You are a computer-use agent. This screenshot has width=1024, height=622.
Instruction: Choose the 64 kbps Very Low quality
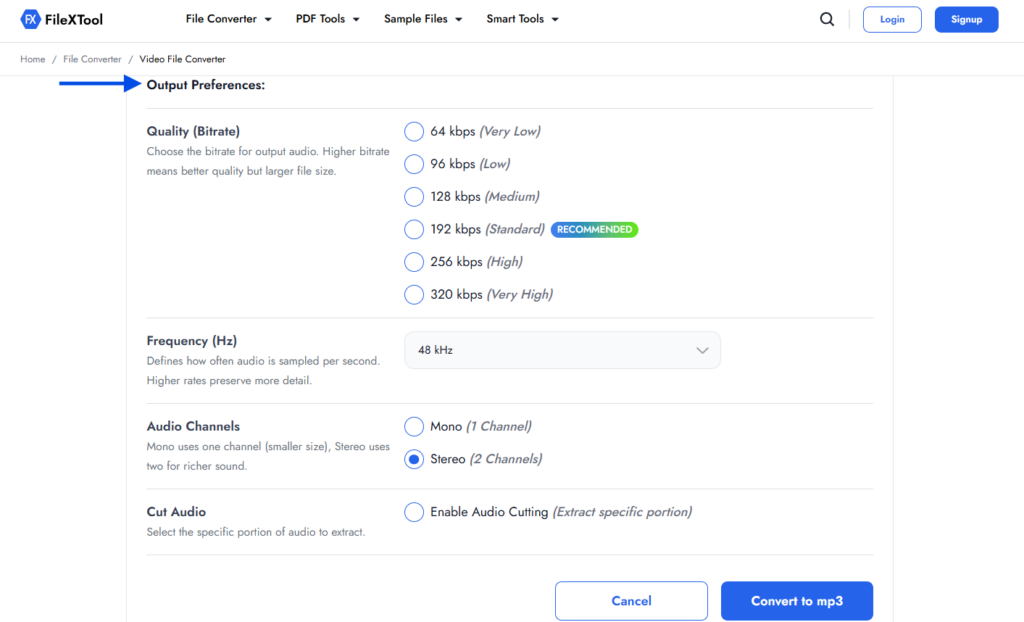[413, 131]
